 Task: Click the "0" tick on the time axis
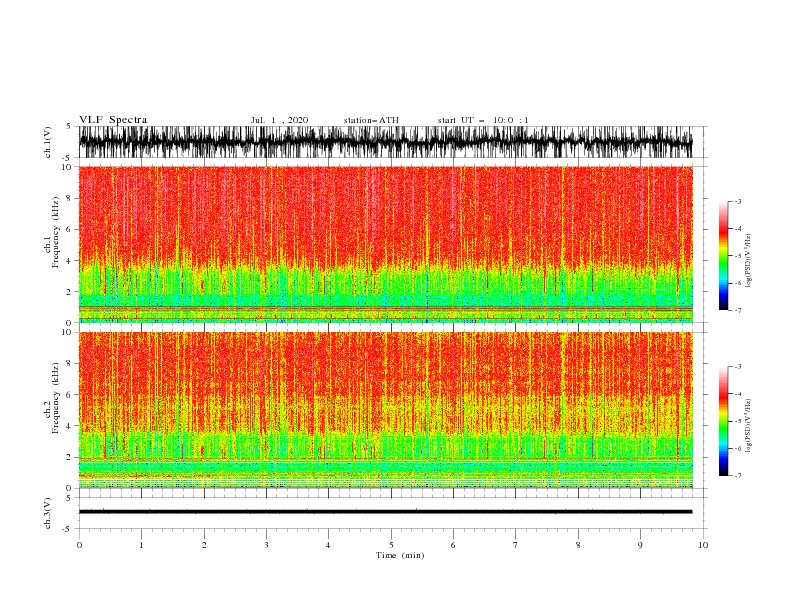[x=79, y=545]
